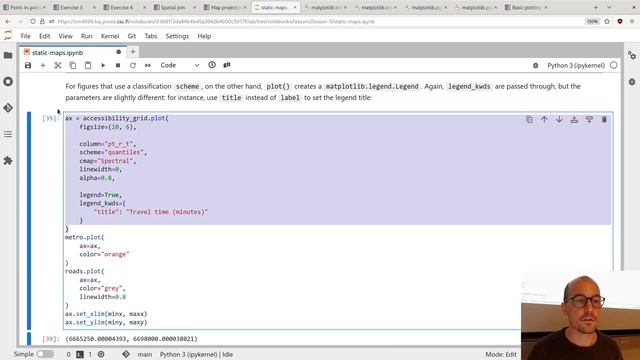Viewport: 640px width, 360px height.
Task: Click the browser address bar URL
Action: (x=216, y=21)
